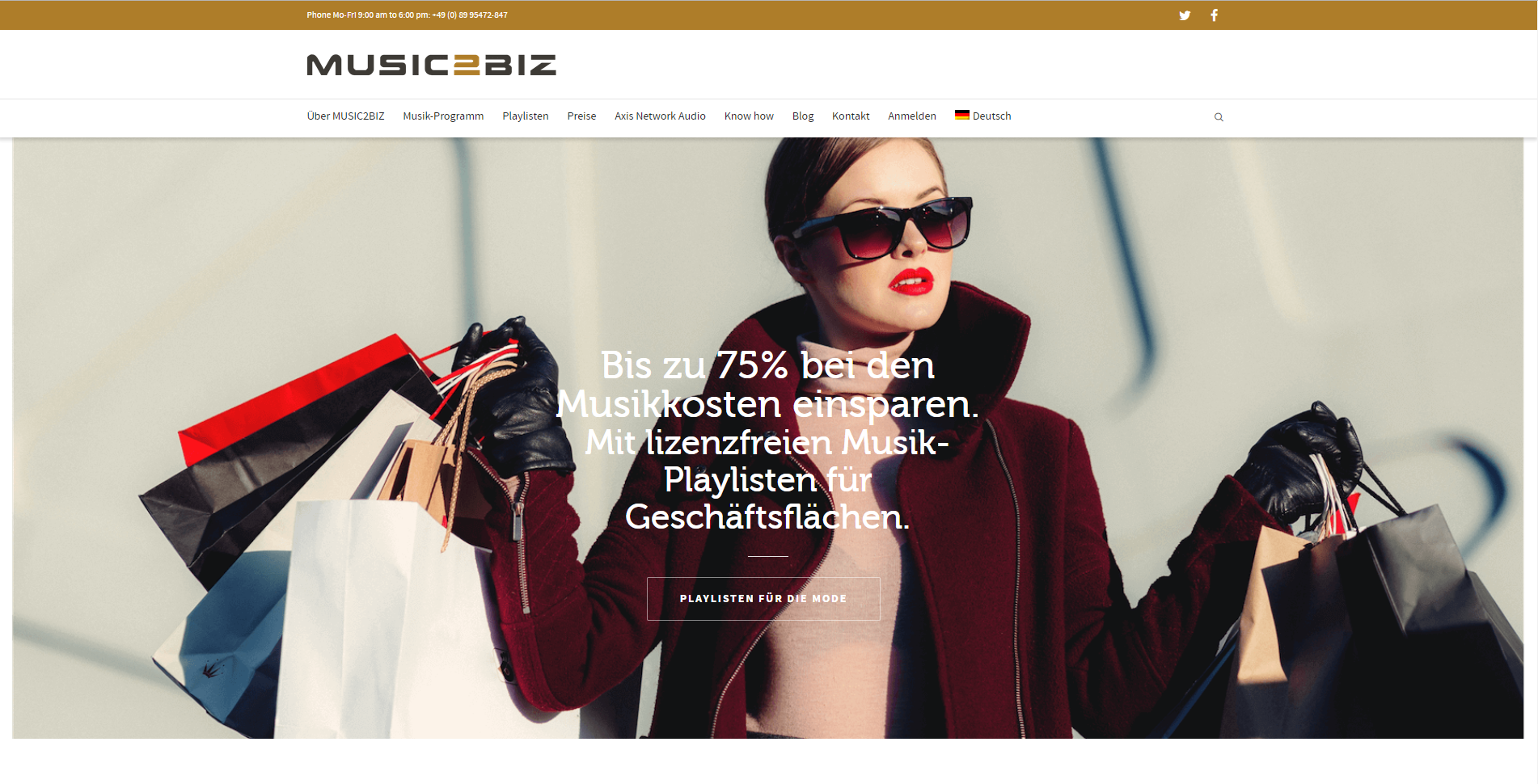Open Axis Network Audio page
The width and height of the screenshot is (1538, 784).
click(x=660, y=116)
